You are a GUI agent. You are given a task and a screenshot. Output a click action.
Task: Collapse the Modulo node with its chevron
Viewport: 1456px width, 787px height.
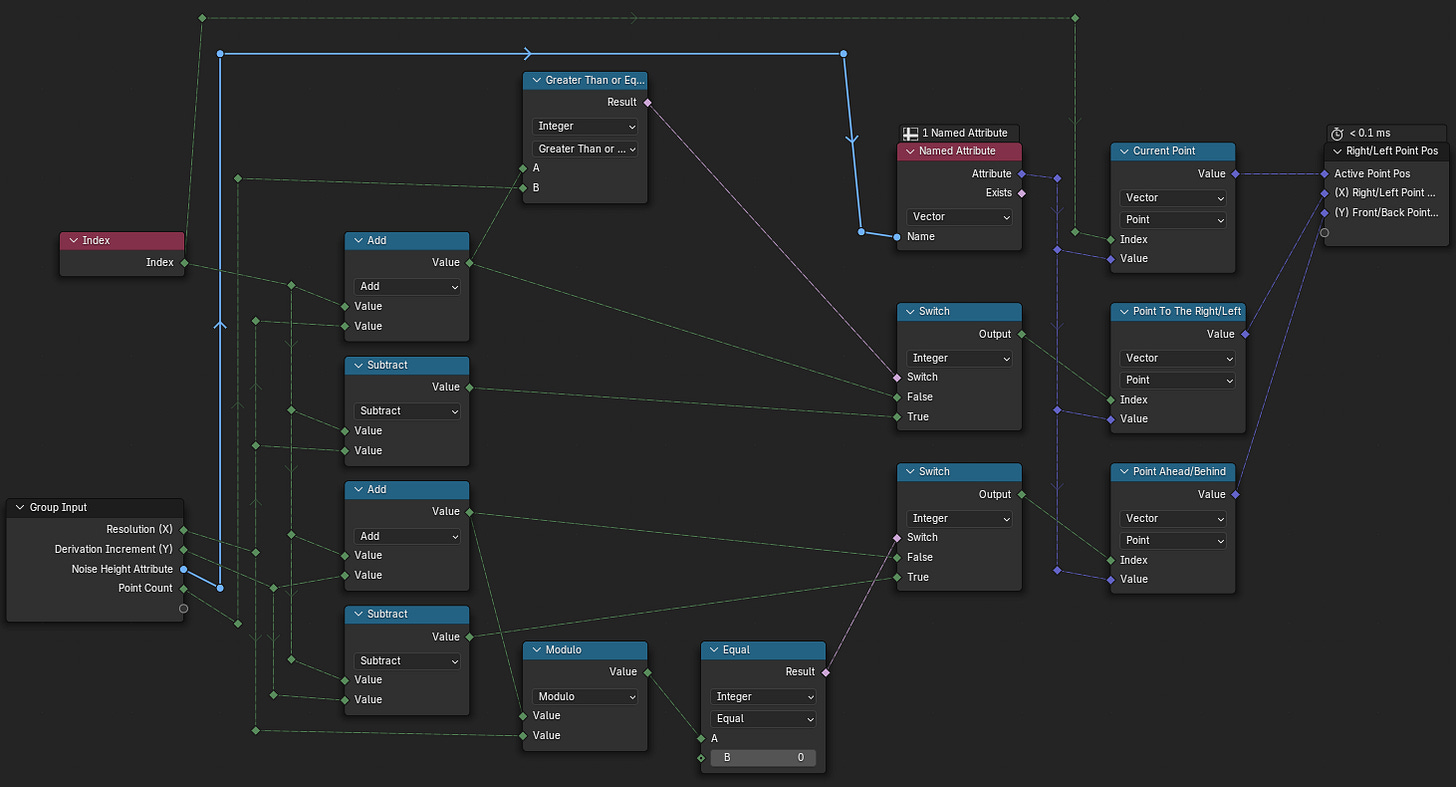pyautogui.click(x=536, y=650)
